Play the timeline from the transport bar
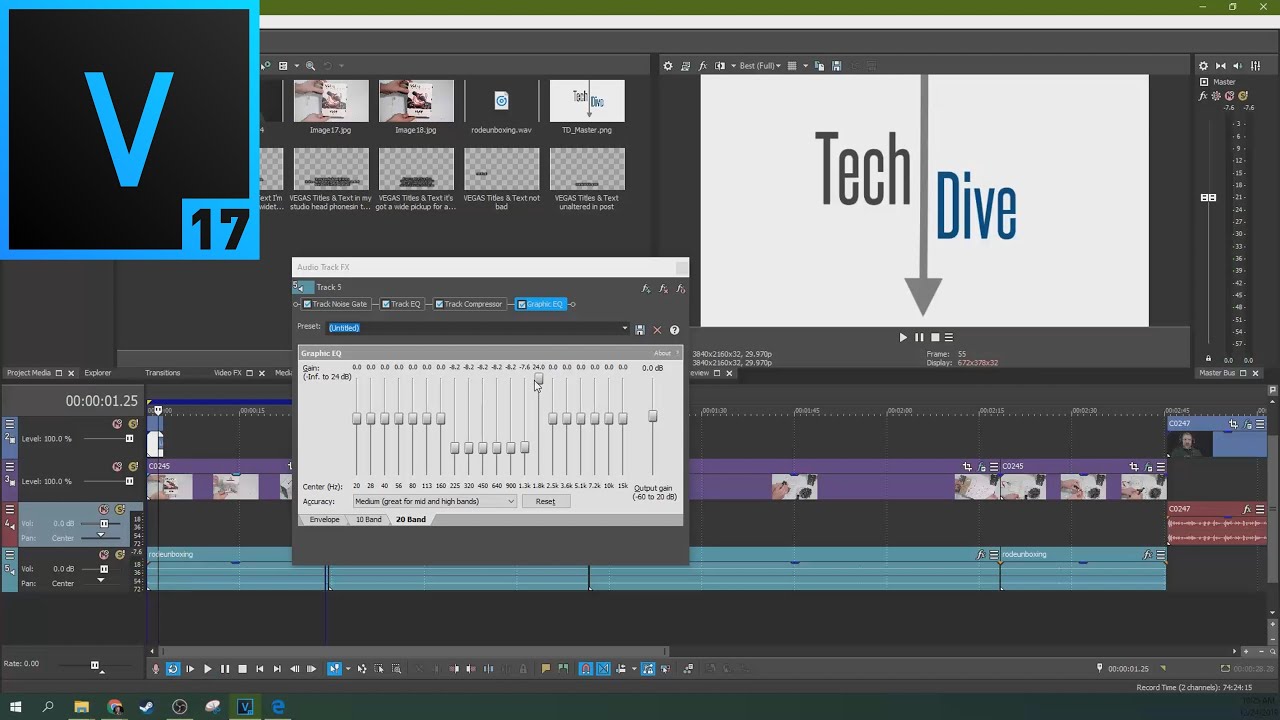 (207, 669)
